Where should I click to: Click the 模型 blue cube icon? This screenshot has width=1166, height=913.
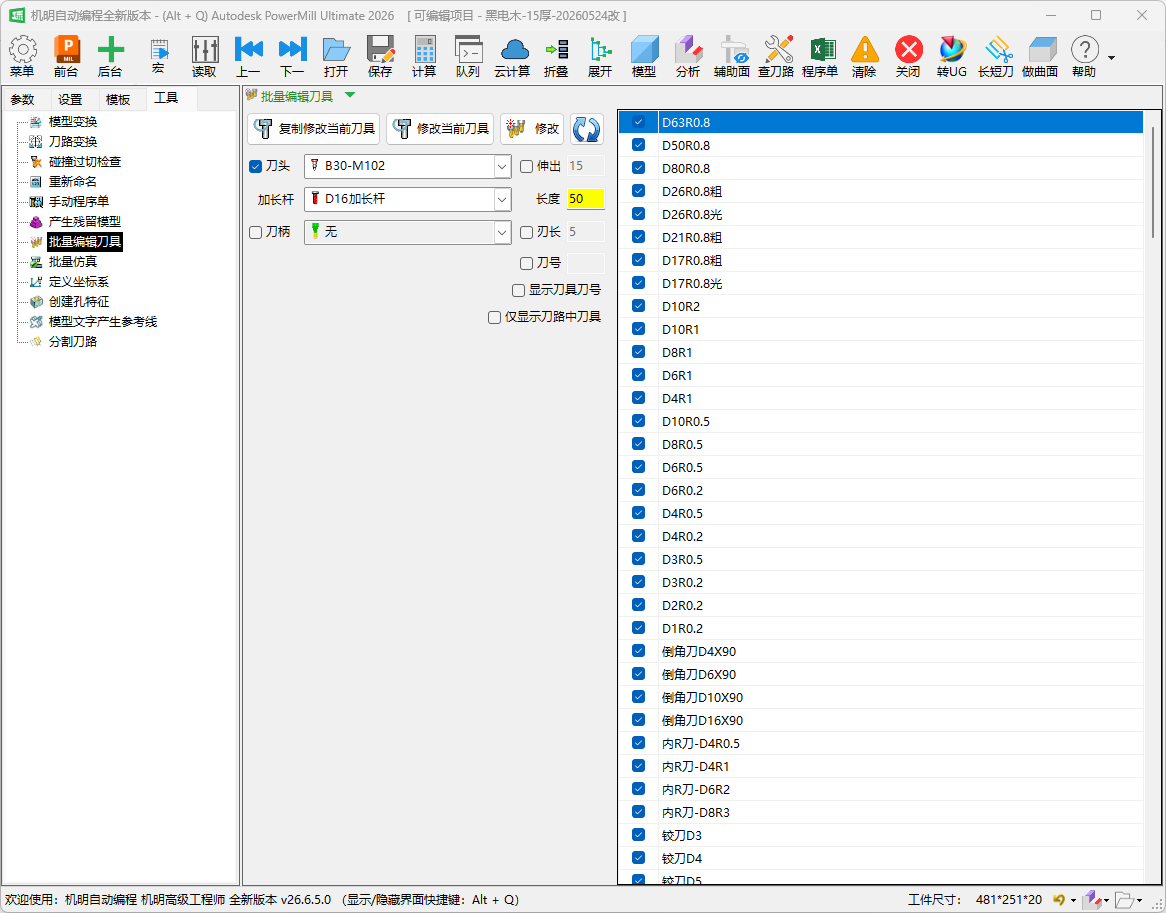tap(644, 50)
